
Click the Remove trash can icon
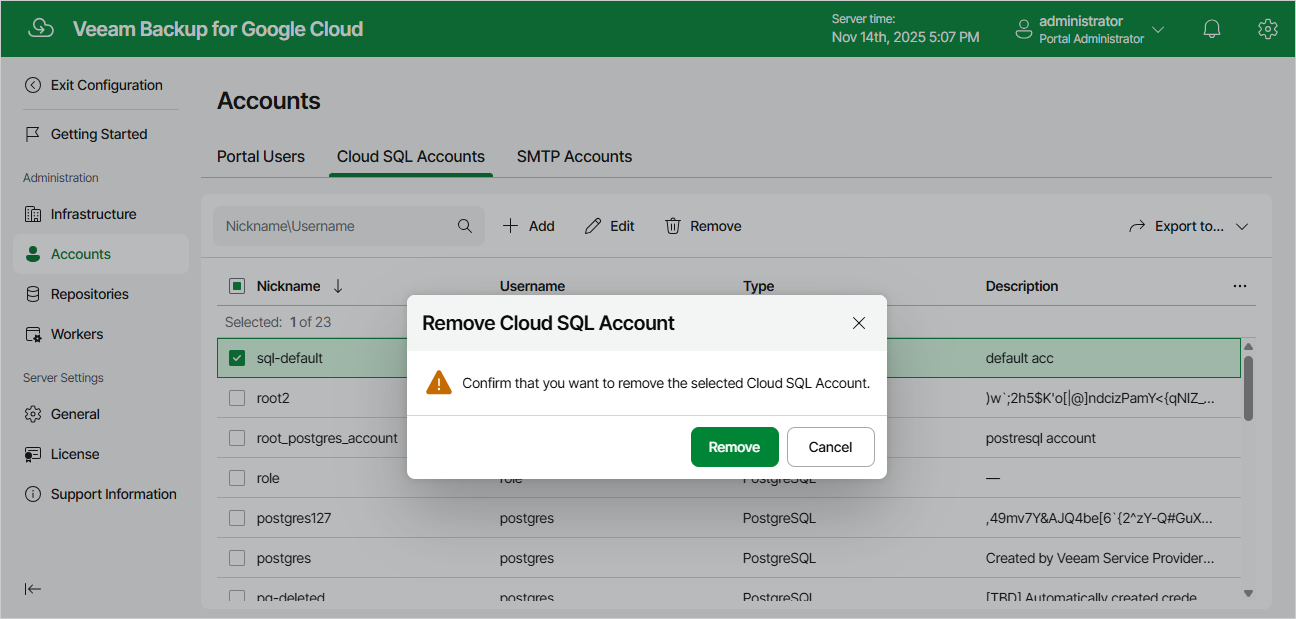pyautogui.click(x=673, y=226)
